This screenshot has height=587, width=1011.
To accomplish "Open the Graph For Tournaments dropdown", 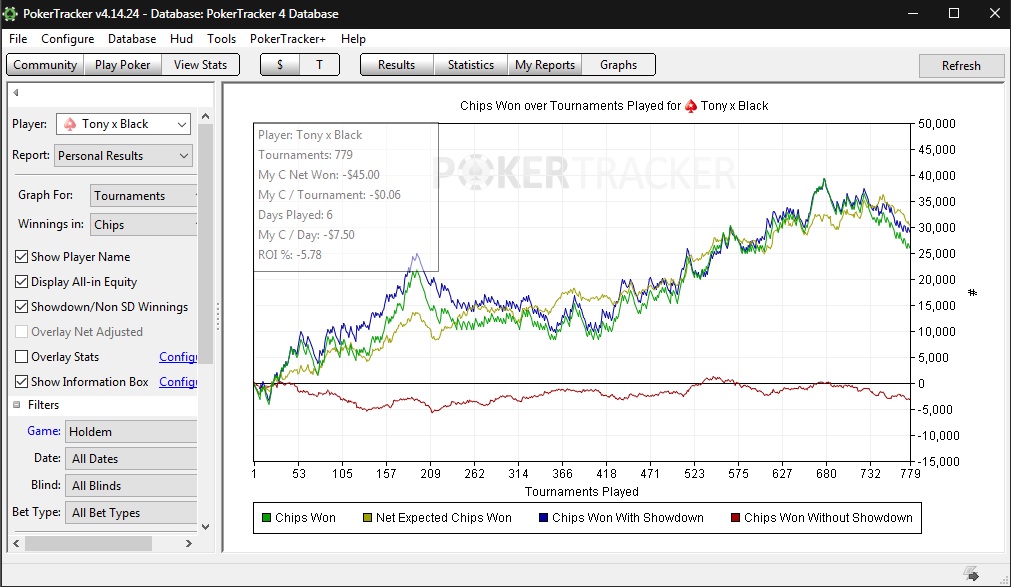I will click(x=143, y=195).
